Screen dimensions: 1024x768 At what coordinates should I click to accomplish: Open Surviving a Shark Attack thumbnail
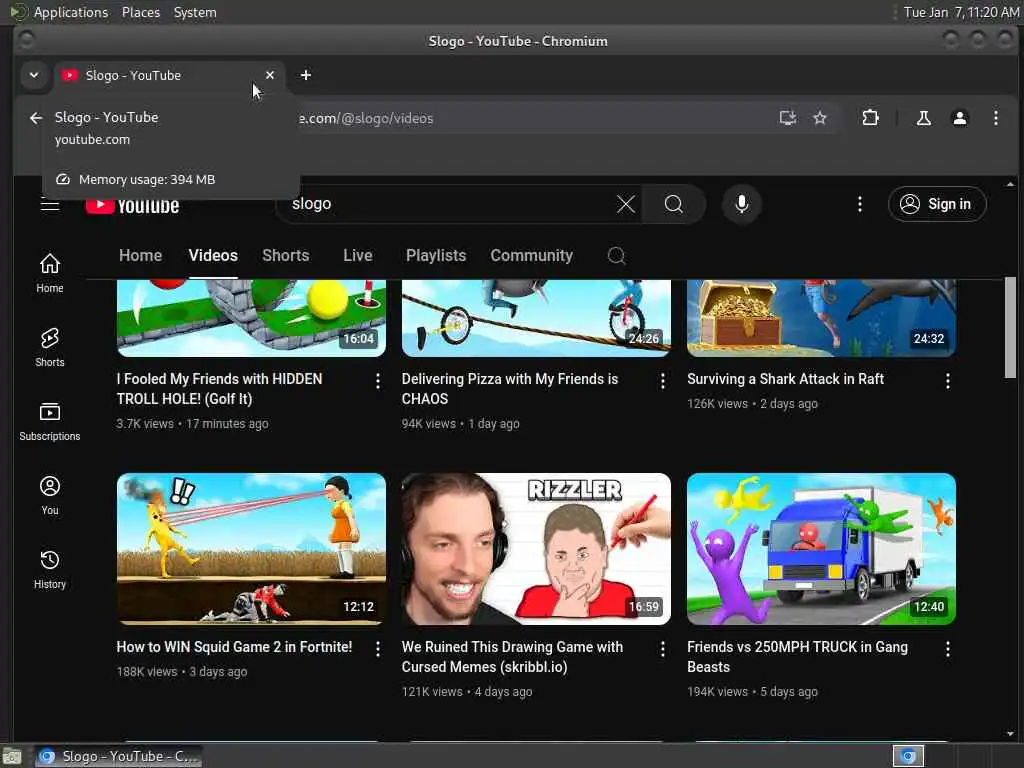point(822,318)
